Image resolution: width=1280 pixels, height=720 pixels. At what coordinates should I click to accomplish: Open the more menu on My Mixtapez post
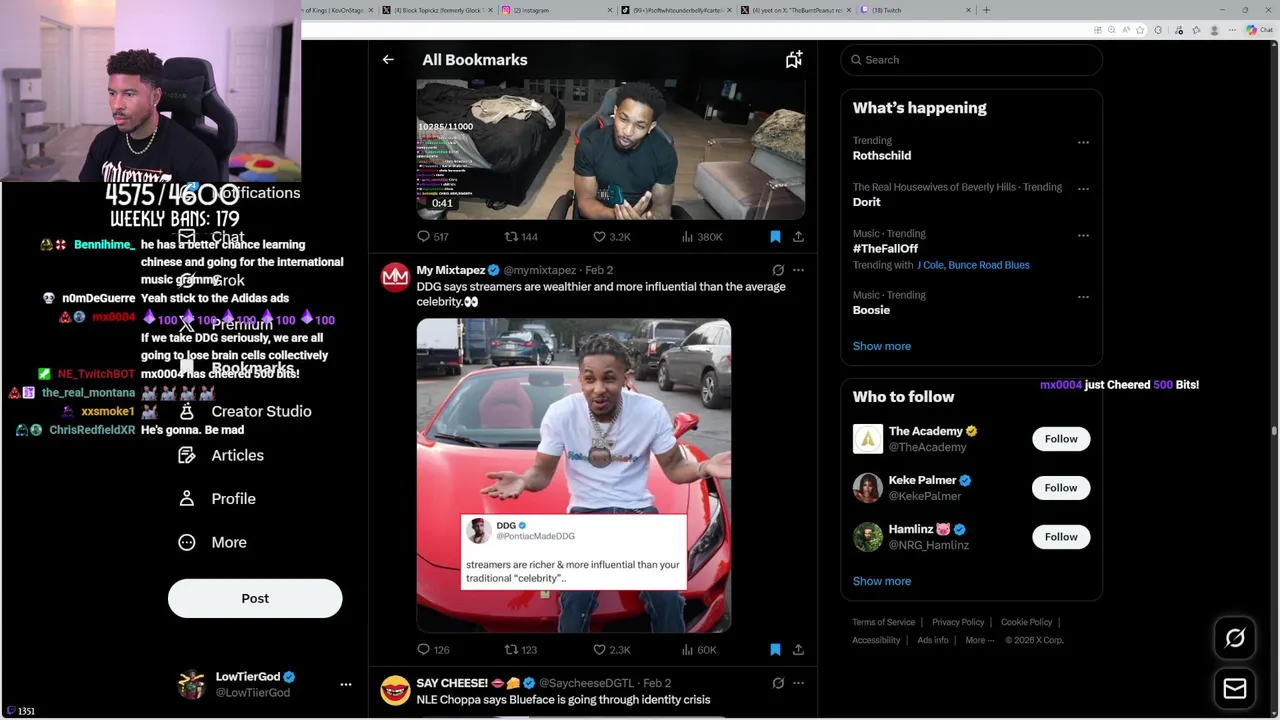pos(798,270)
